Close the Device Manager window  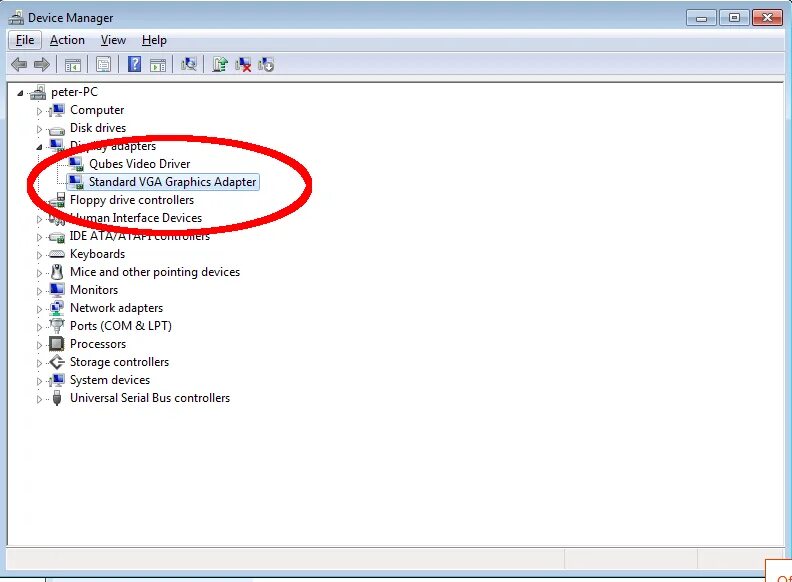[767, 18]
